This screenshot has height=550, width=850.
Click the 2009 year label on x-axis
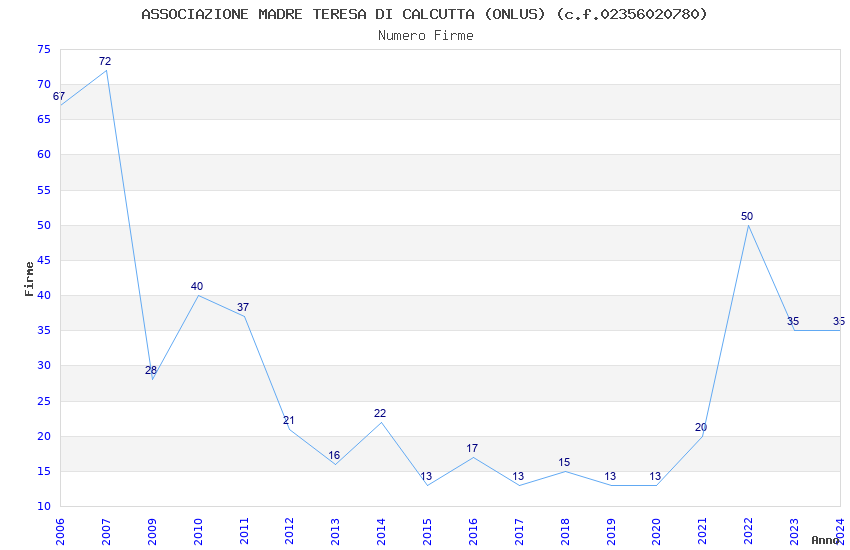click(152, 532)
